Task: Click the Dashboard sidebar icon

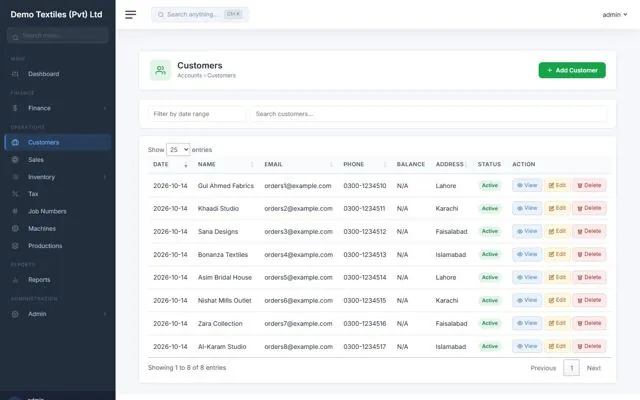Action: tap(15, 74)
